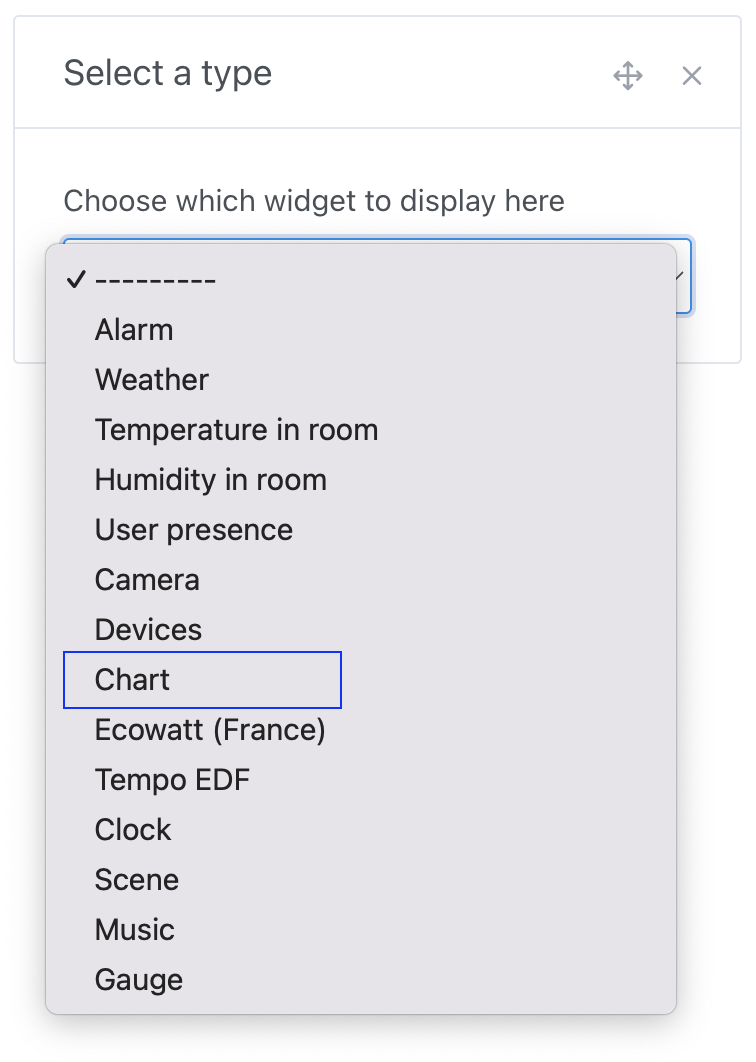
Task: Select the currently checked blank option
Action: coord(155,280)
